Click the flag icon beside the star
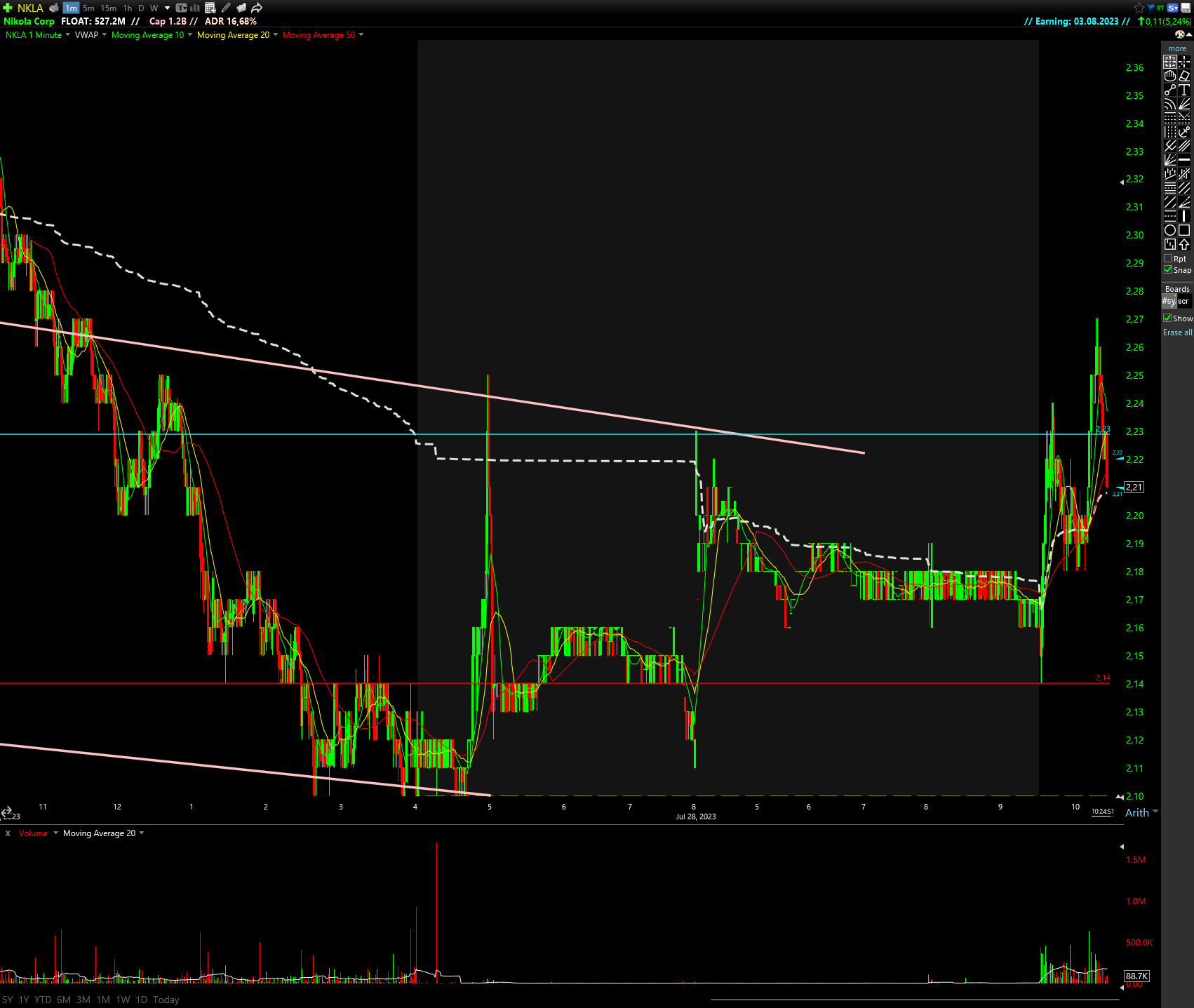1194x1008 pixels. 1151,8
